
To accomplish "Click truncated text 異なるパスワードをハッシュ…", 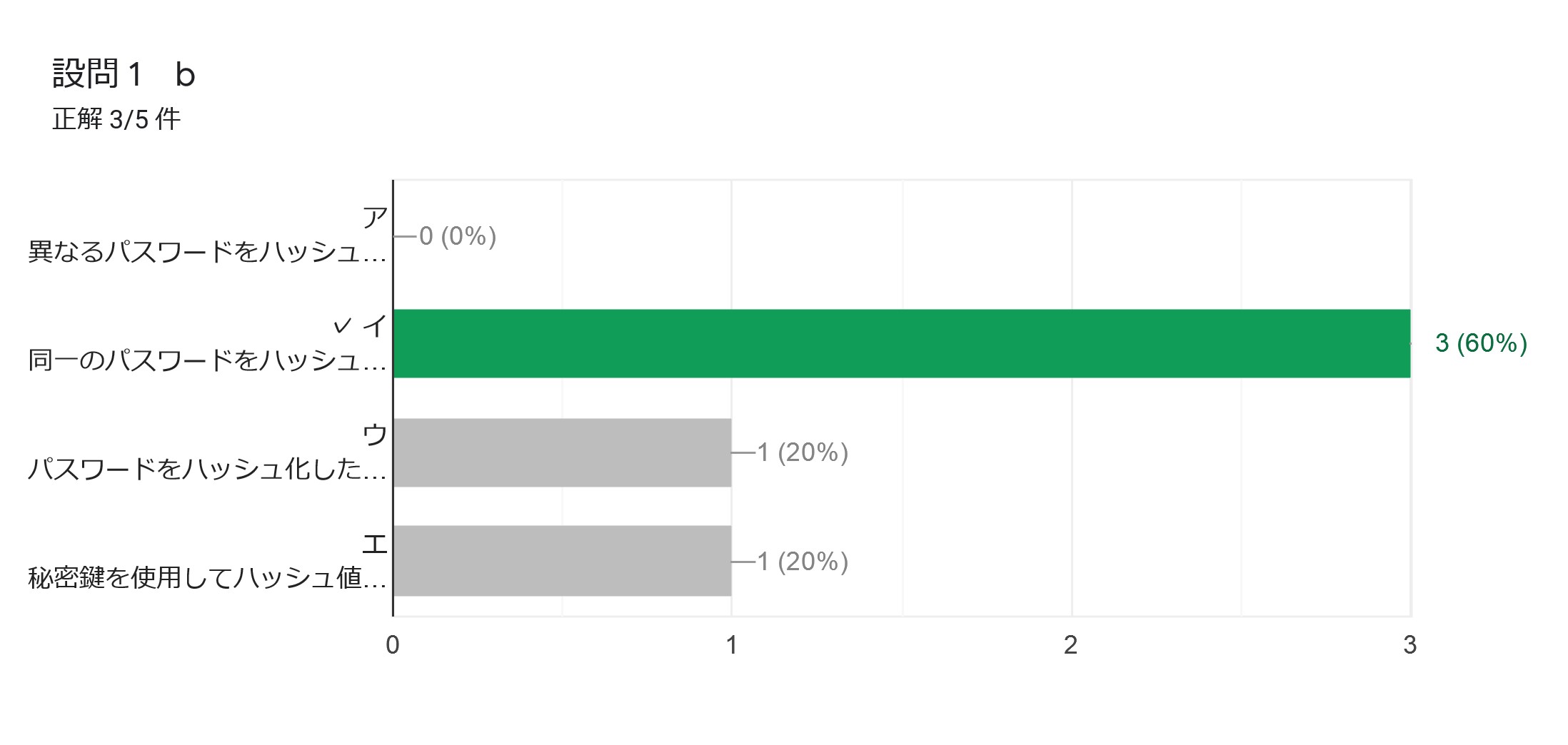I will (207, 252).
